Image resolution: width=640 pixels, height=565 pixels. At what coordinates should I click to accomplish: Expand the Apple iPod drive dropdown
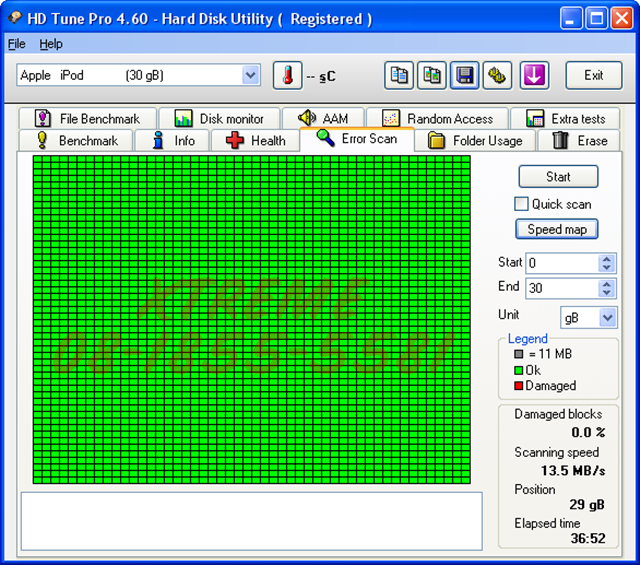coord(250,75)
